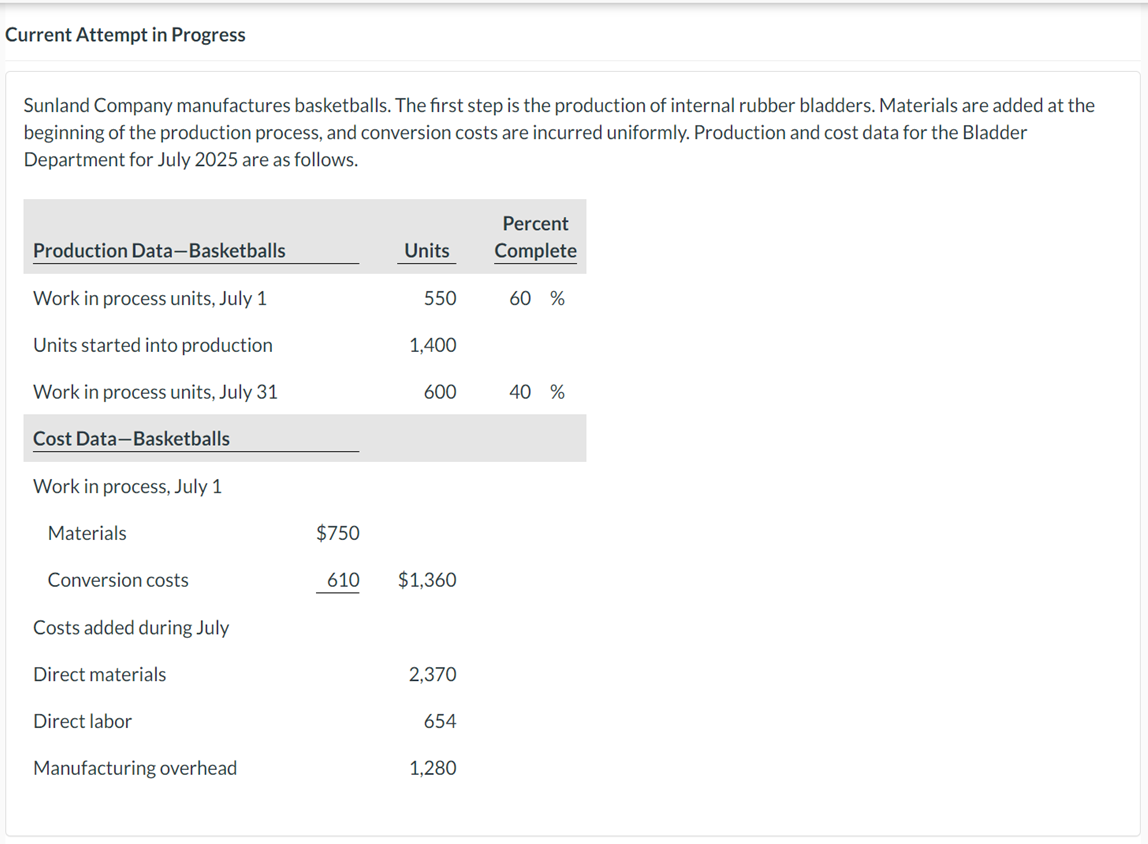Click the Cost Data—Basketballs section header

coord(131,439)
